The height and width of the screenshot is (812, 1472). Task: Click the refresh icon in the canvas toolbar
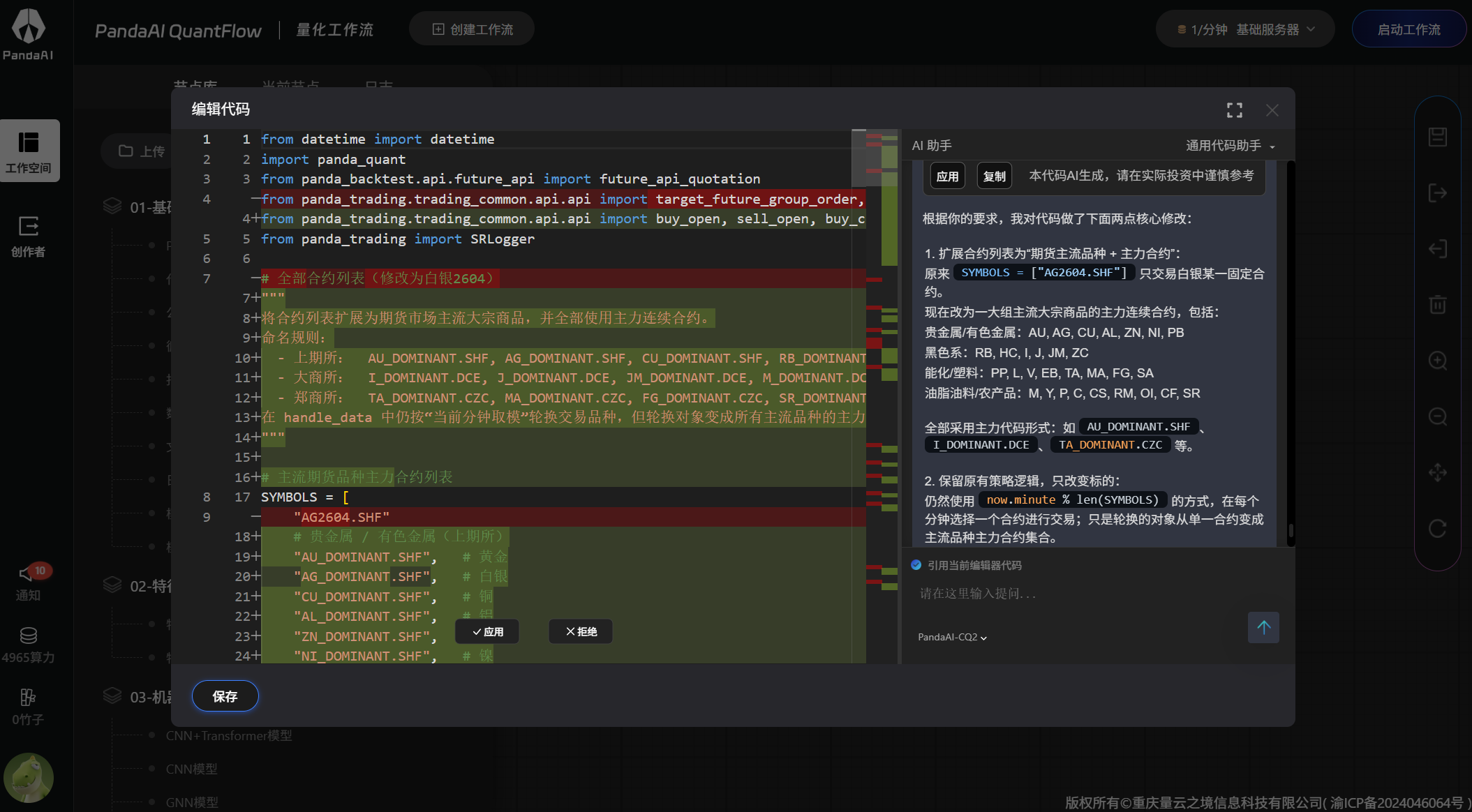1438,528
